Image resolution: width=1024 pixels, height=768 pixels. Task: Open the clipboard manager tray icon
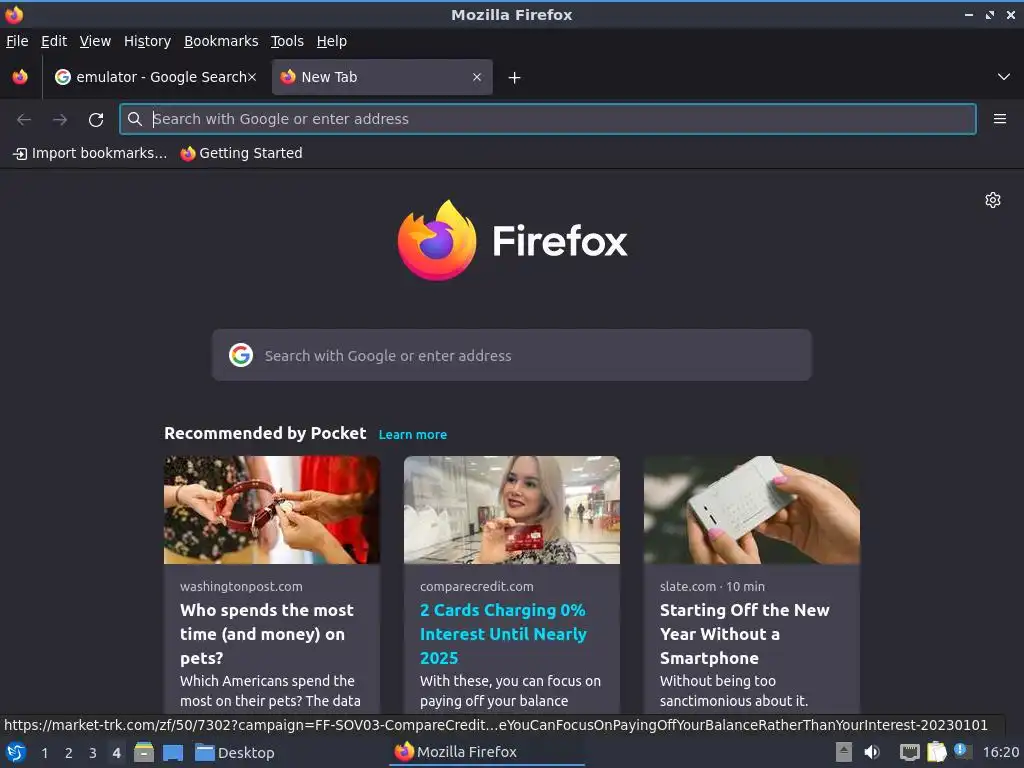click(x=936, y=752)
